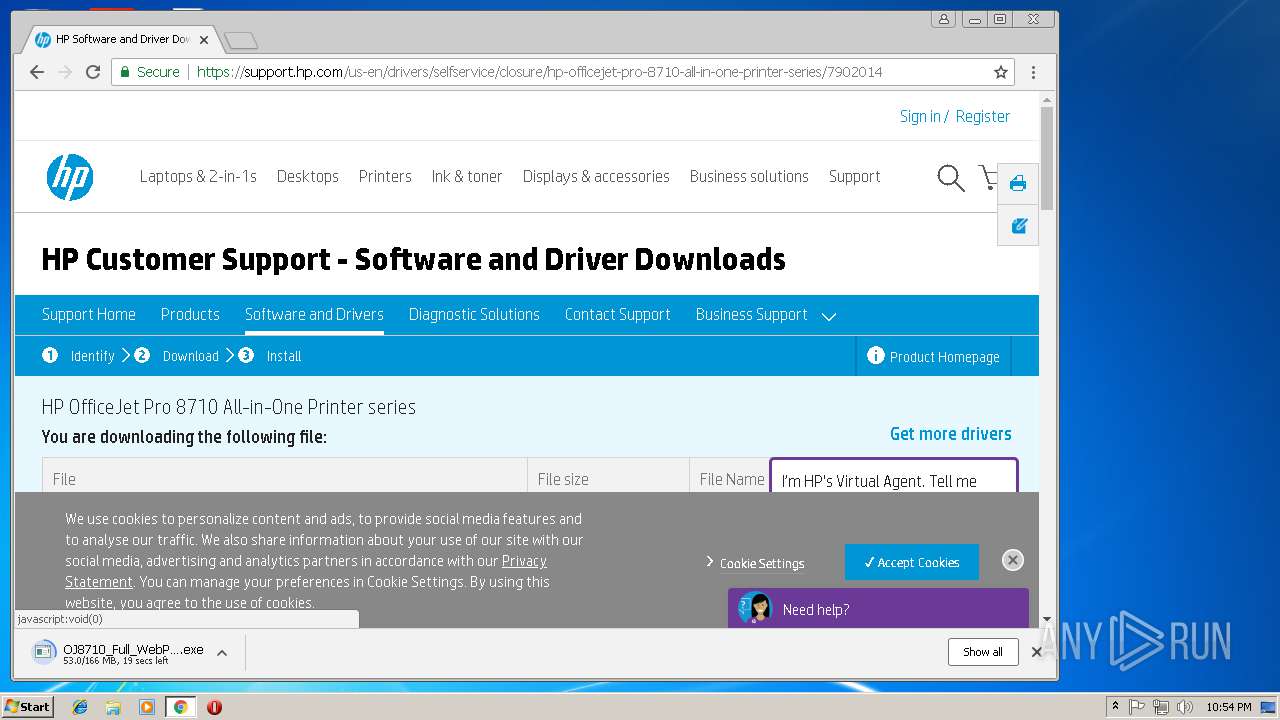
Task: Reload the page with refresh icon
Action: pos(93,72)
